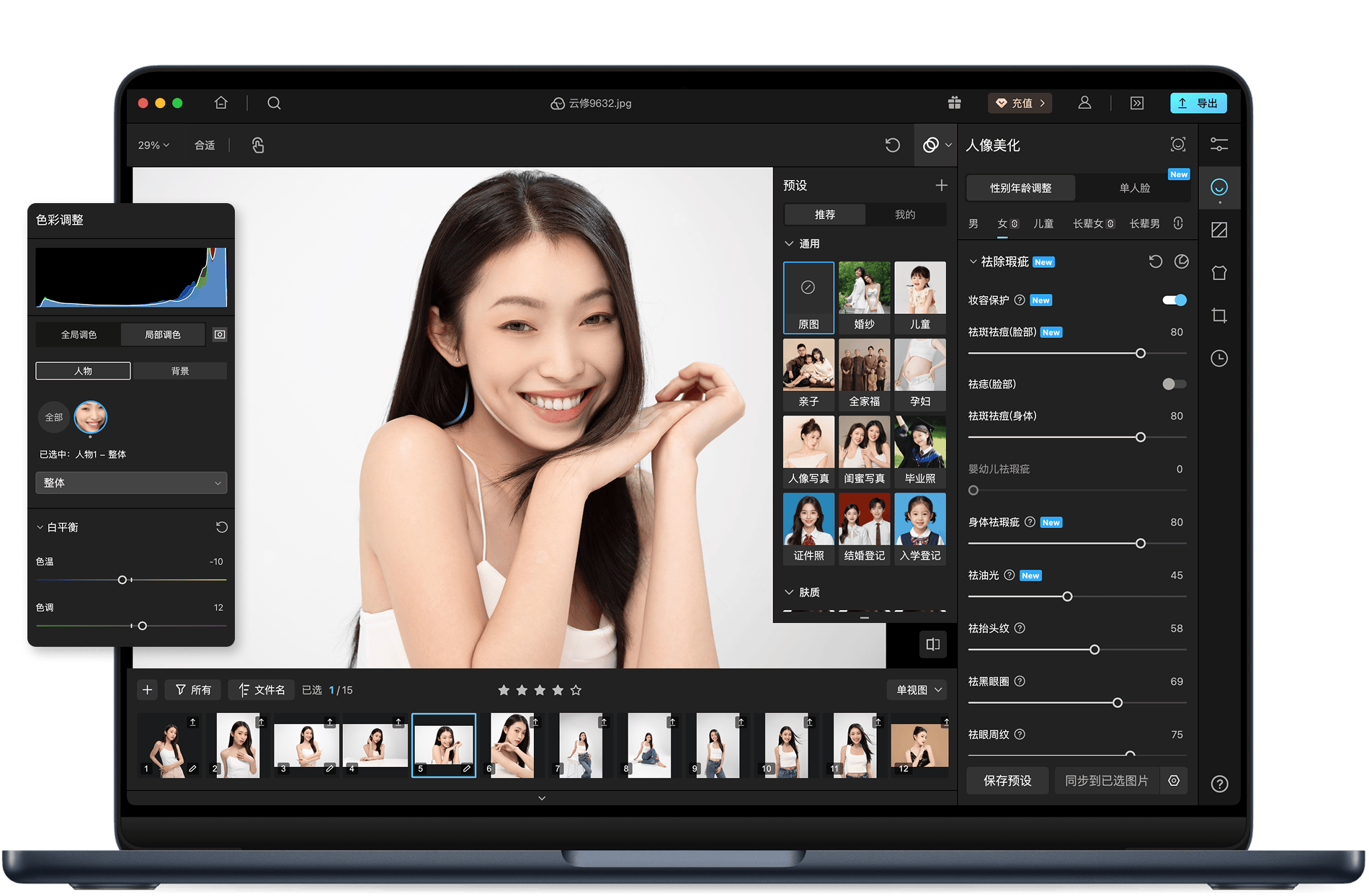The height and width of the screenshot is (896, 1369).
Task: Open the 29% zoom level dropdown
Action: point(153,145)
